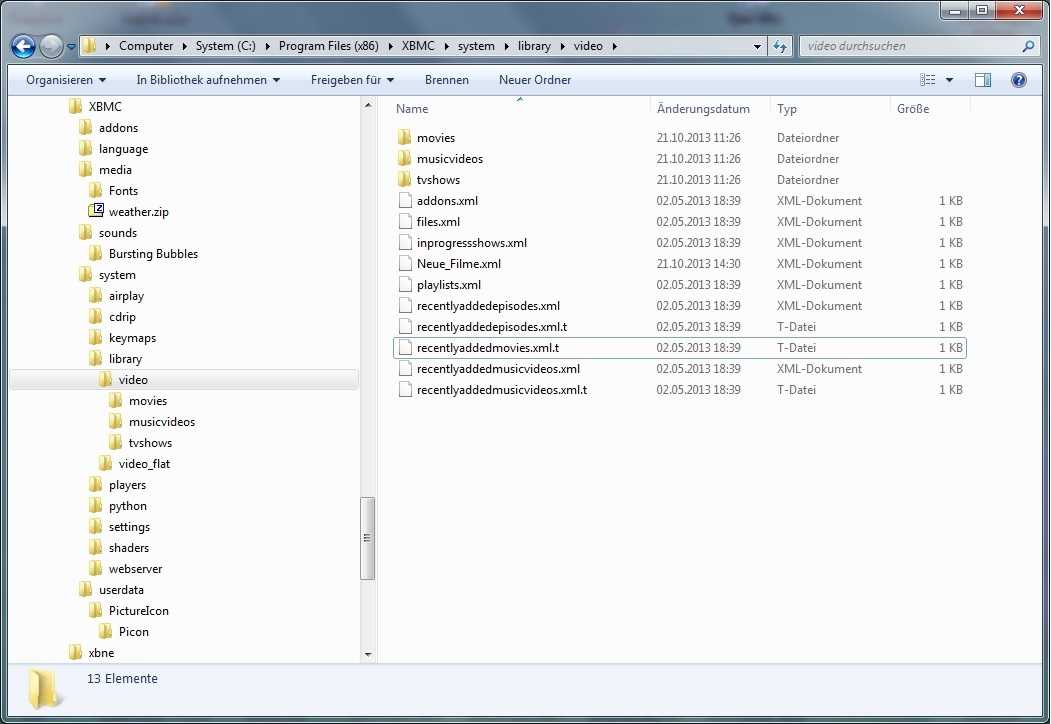This screenshot has width=1051, height=724.
Task: Click the Brennen button
Action: (x=447, y=80)
